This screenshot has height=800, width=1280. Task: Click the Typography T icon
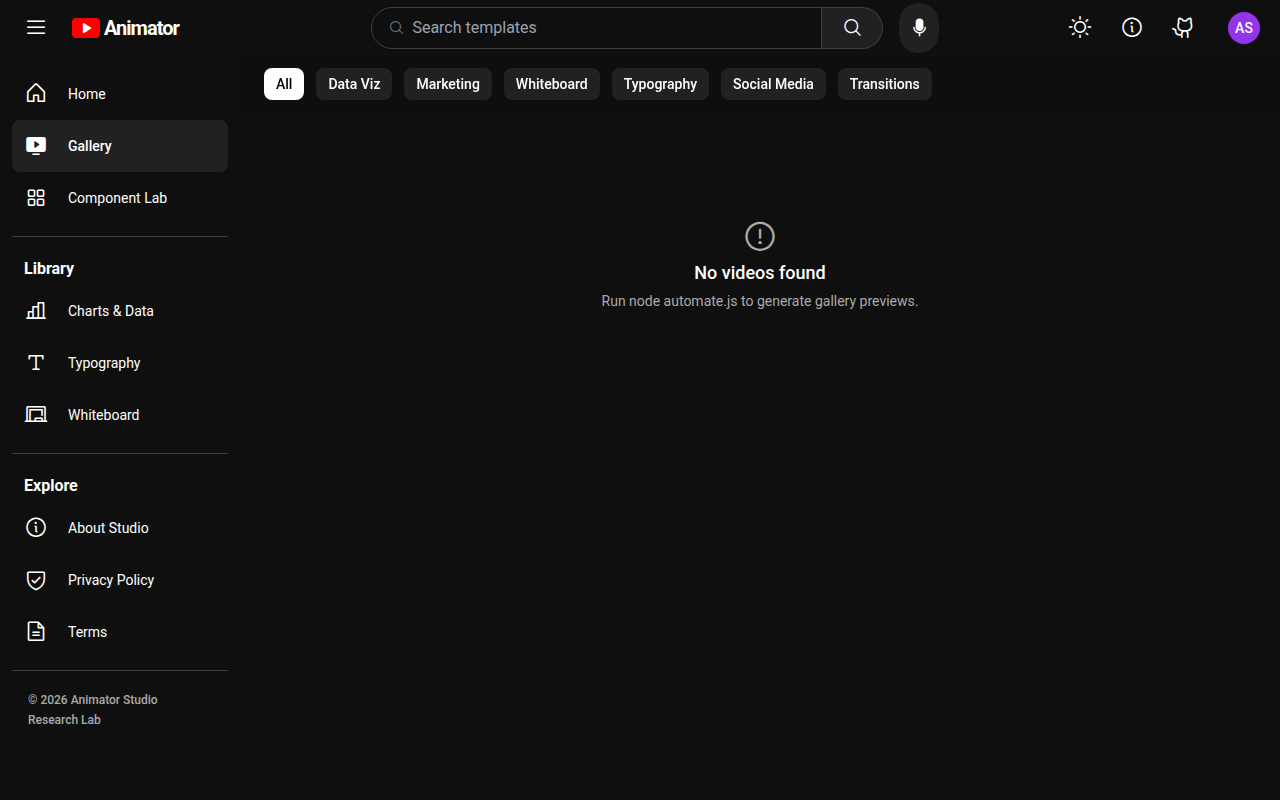point(36,363)
